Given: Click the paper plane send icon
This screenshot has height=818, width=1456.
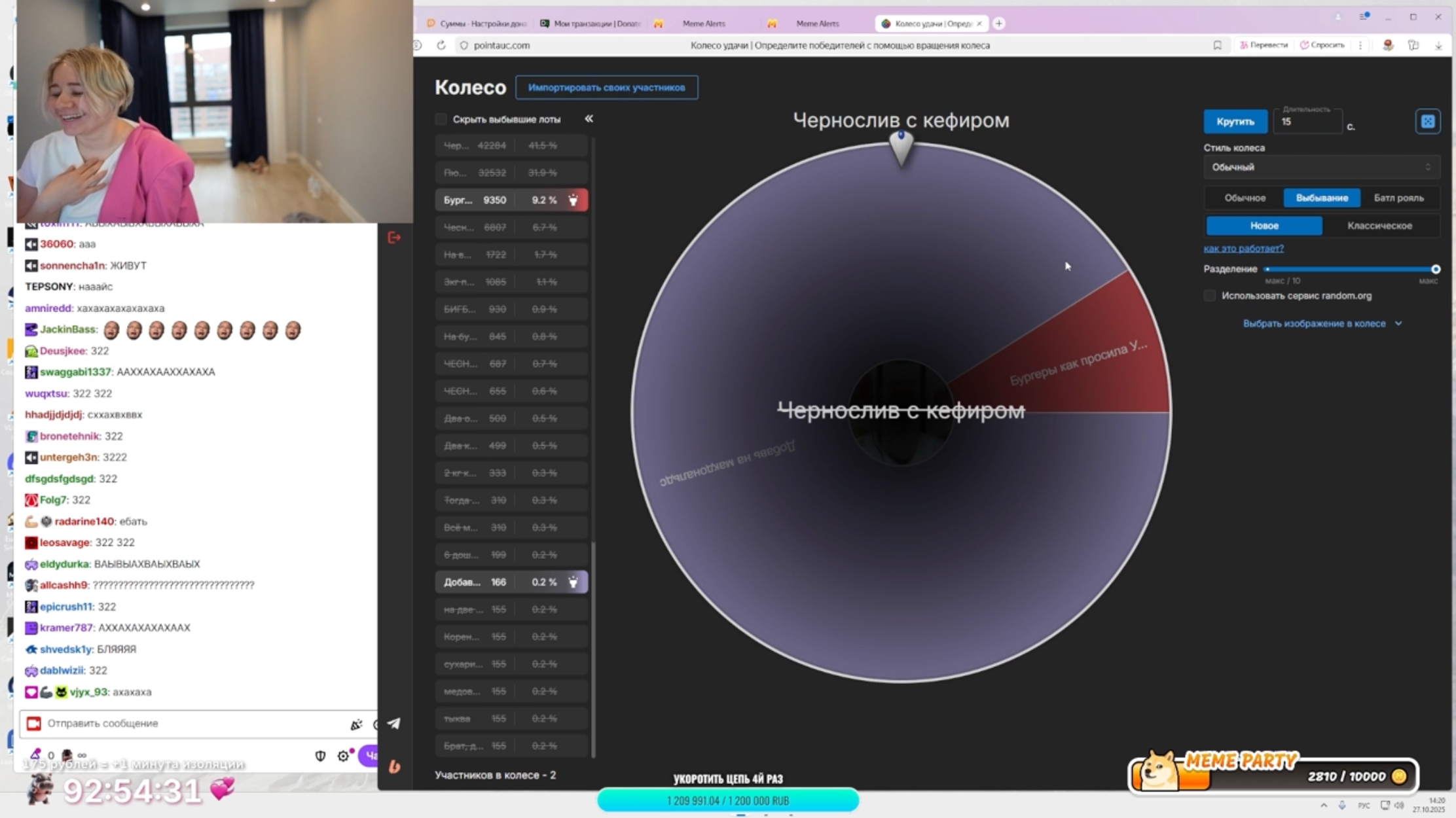Looking at the screenshot, I should [x=394, y=723].
